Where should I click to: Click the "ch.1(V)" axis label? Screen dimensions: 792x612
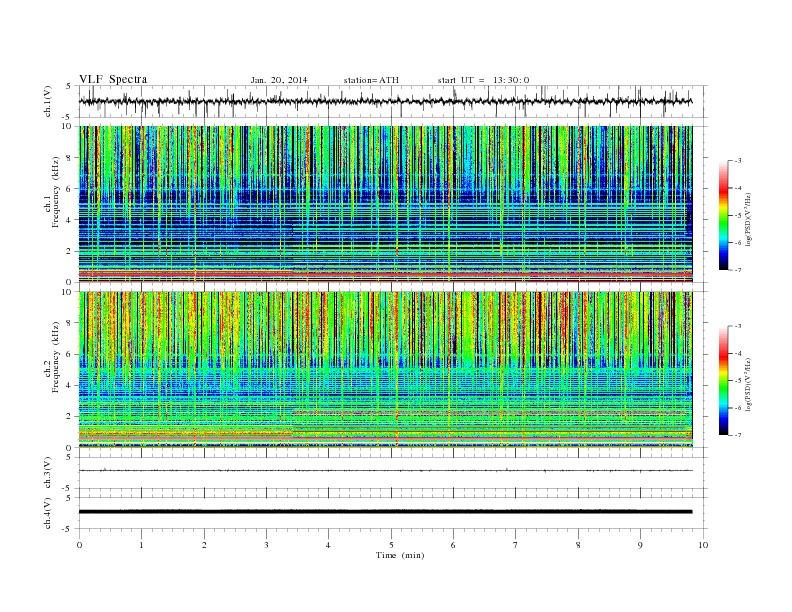[47, 101]
